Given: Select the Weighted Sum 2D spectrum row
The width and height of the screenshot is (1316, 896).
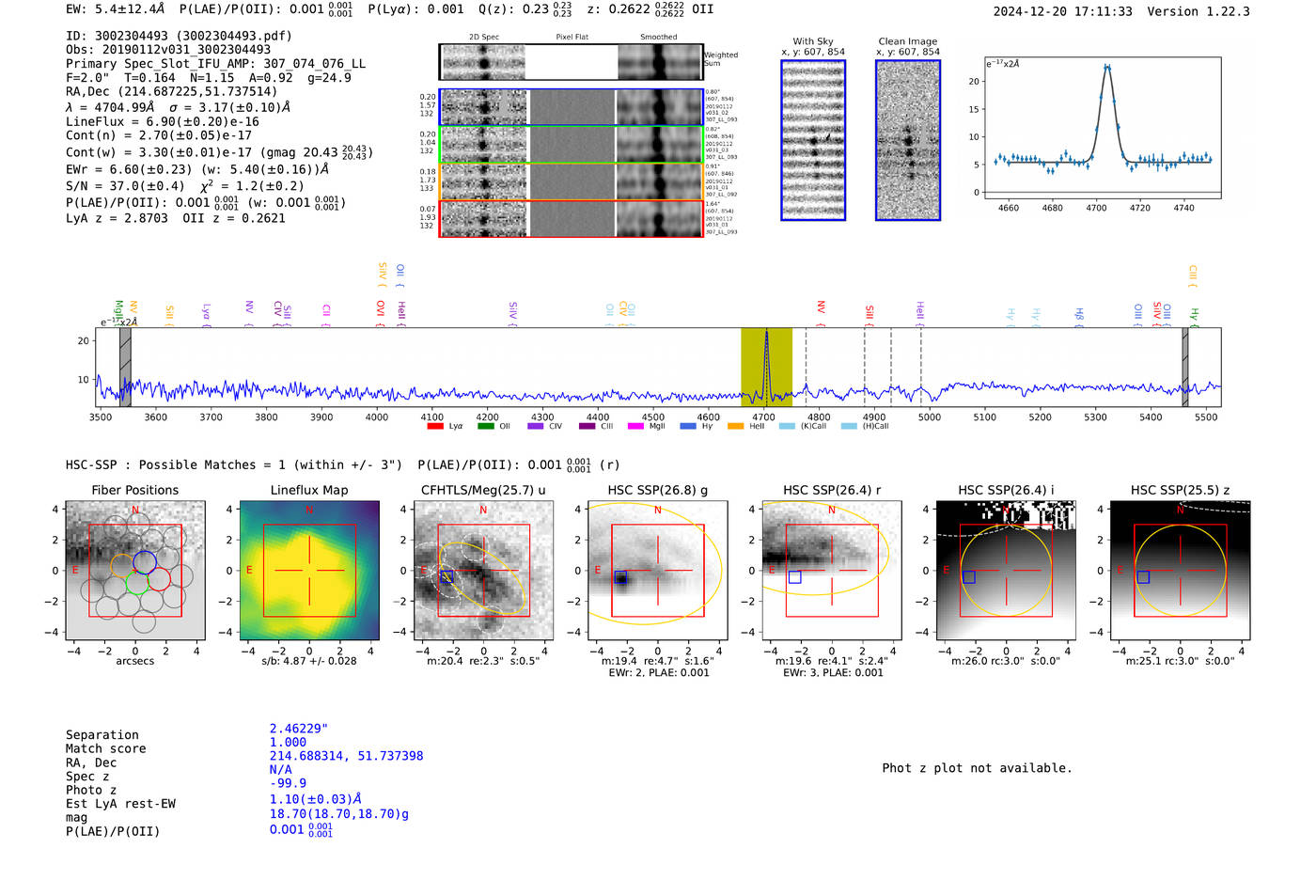Looking at the screenshot, I should 571,62.
